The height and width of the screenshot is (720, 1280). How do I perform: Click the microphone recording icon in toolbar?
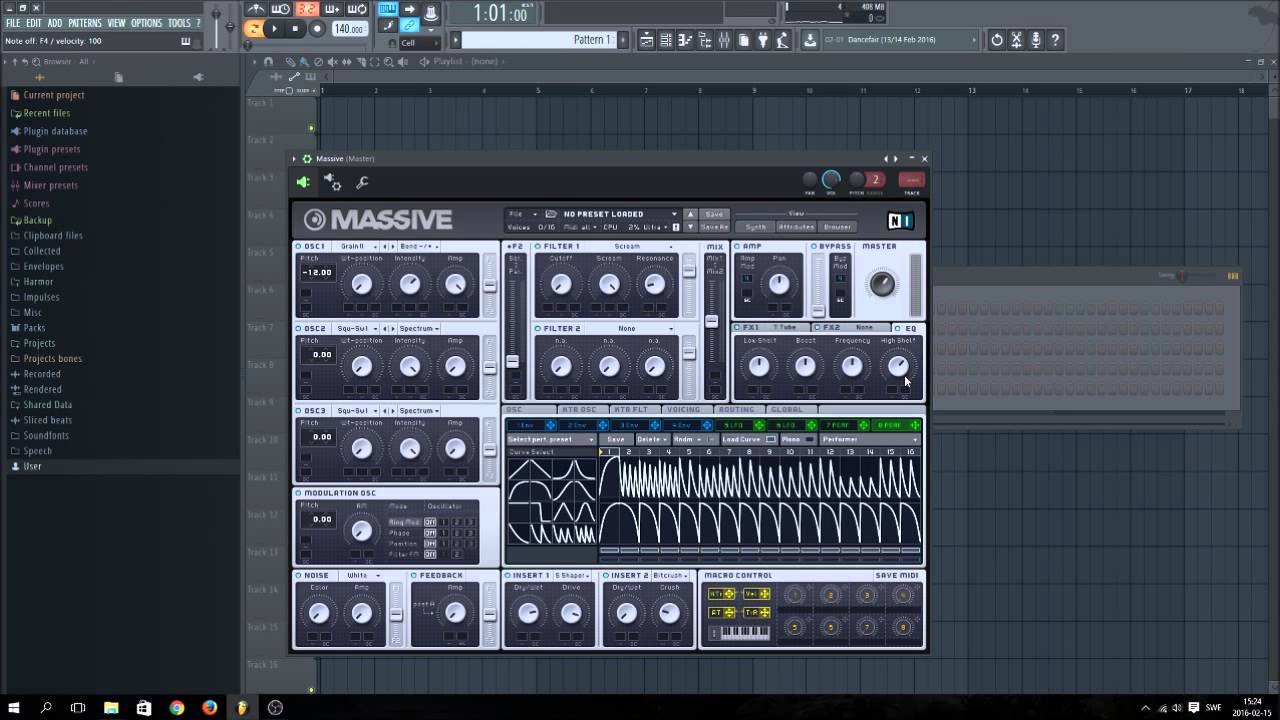point(1036,40)
